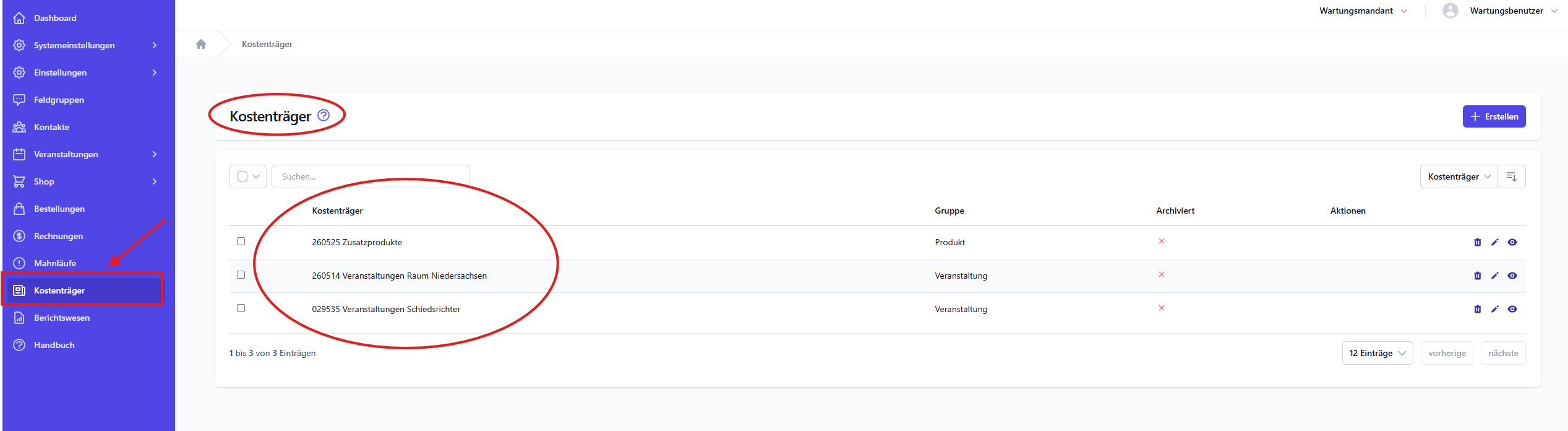Click the user avatar icon
Image resolution: width=1568 pixels, height=431 pixels.
pos(1450,11)
